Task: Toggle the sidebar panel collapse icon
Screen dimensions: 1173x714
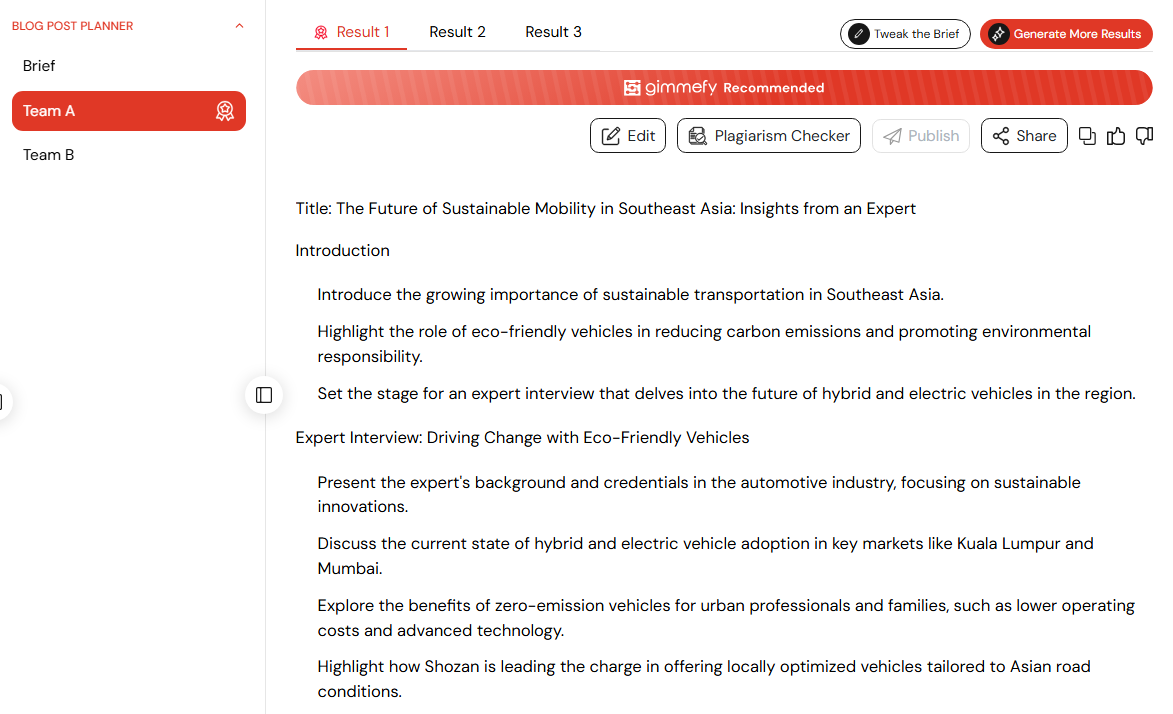Action: click(264, 395)
